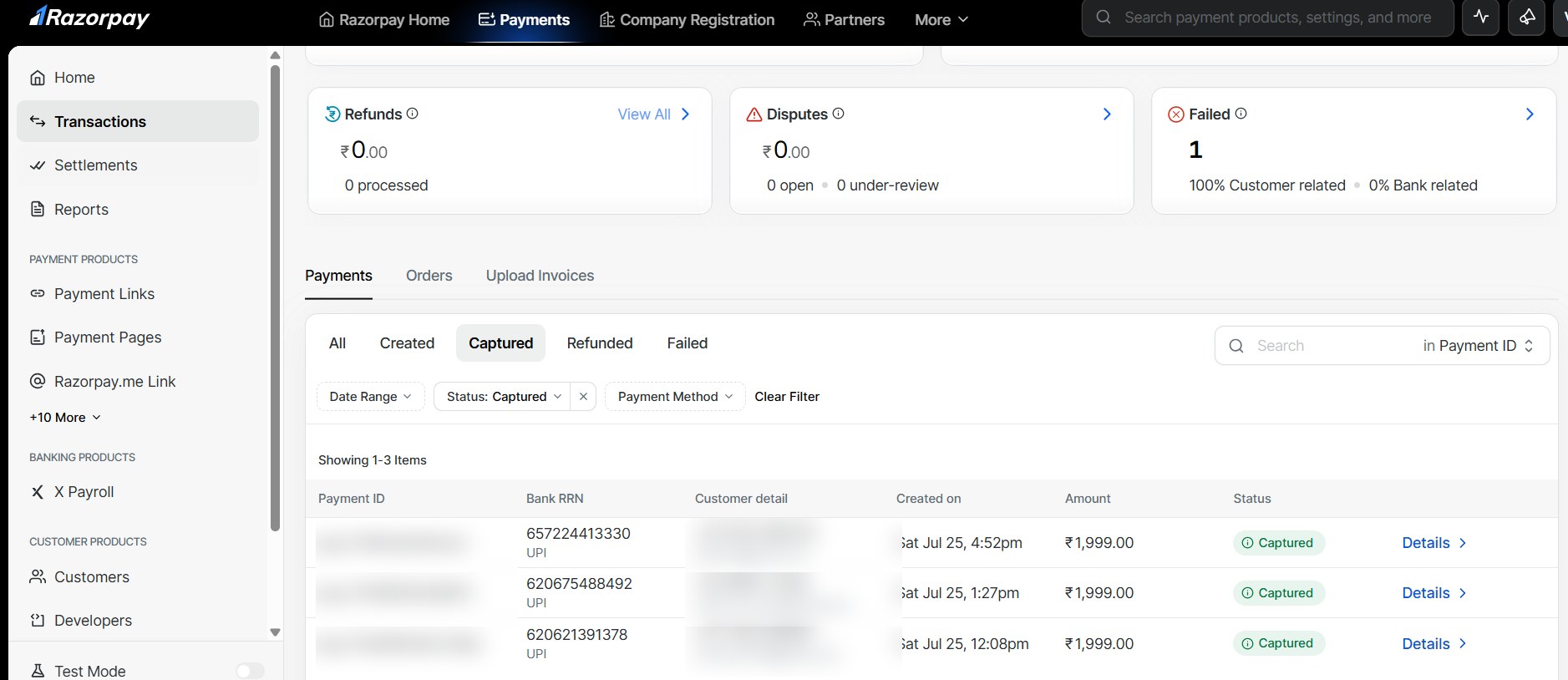Image resolution: width=1568 pixels, height=680 pixels.
Task: Toggle the Test Mode switch
Action: tap(250, 671)
